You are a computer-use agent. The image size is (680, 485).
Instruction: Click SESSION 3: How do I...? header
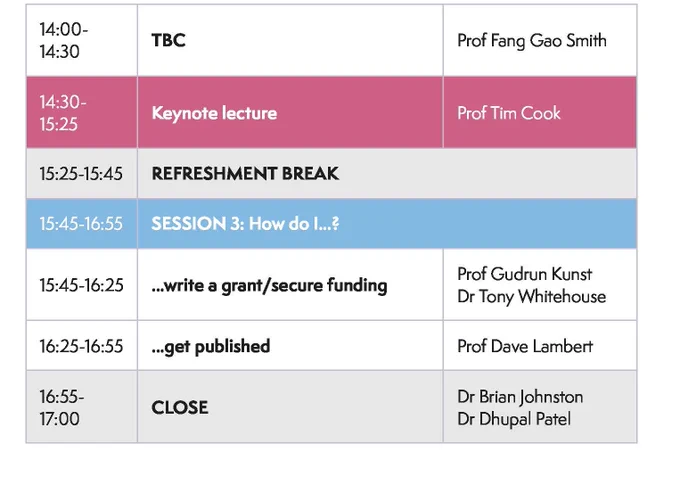[x=245, y=224]
